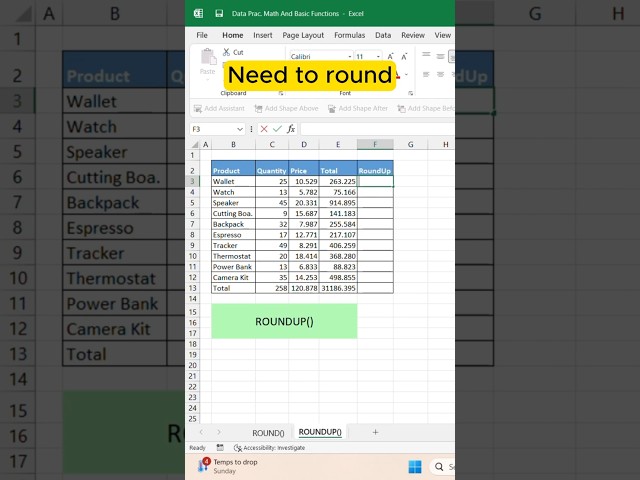Open the font color dropdown arrow
This screenshot has width=640, height=480.
tap(406, 75)
